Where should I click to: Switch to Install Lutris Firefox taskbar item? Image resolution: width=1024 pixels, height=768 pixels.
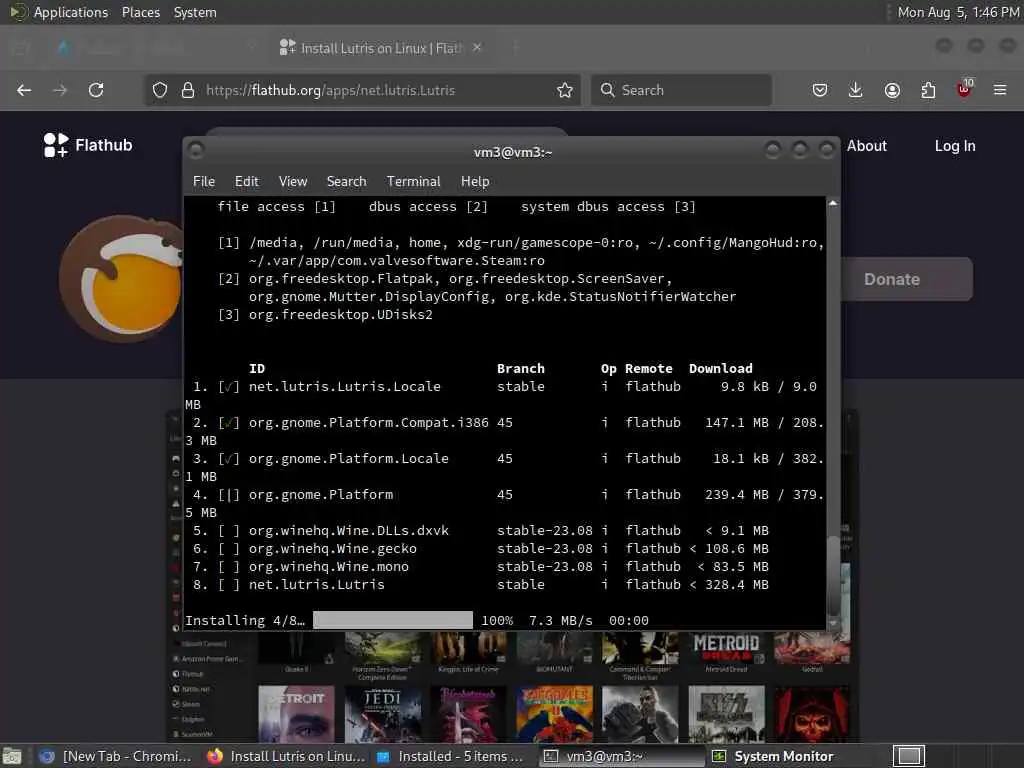point(286,756)
